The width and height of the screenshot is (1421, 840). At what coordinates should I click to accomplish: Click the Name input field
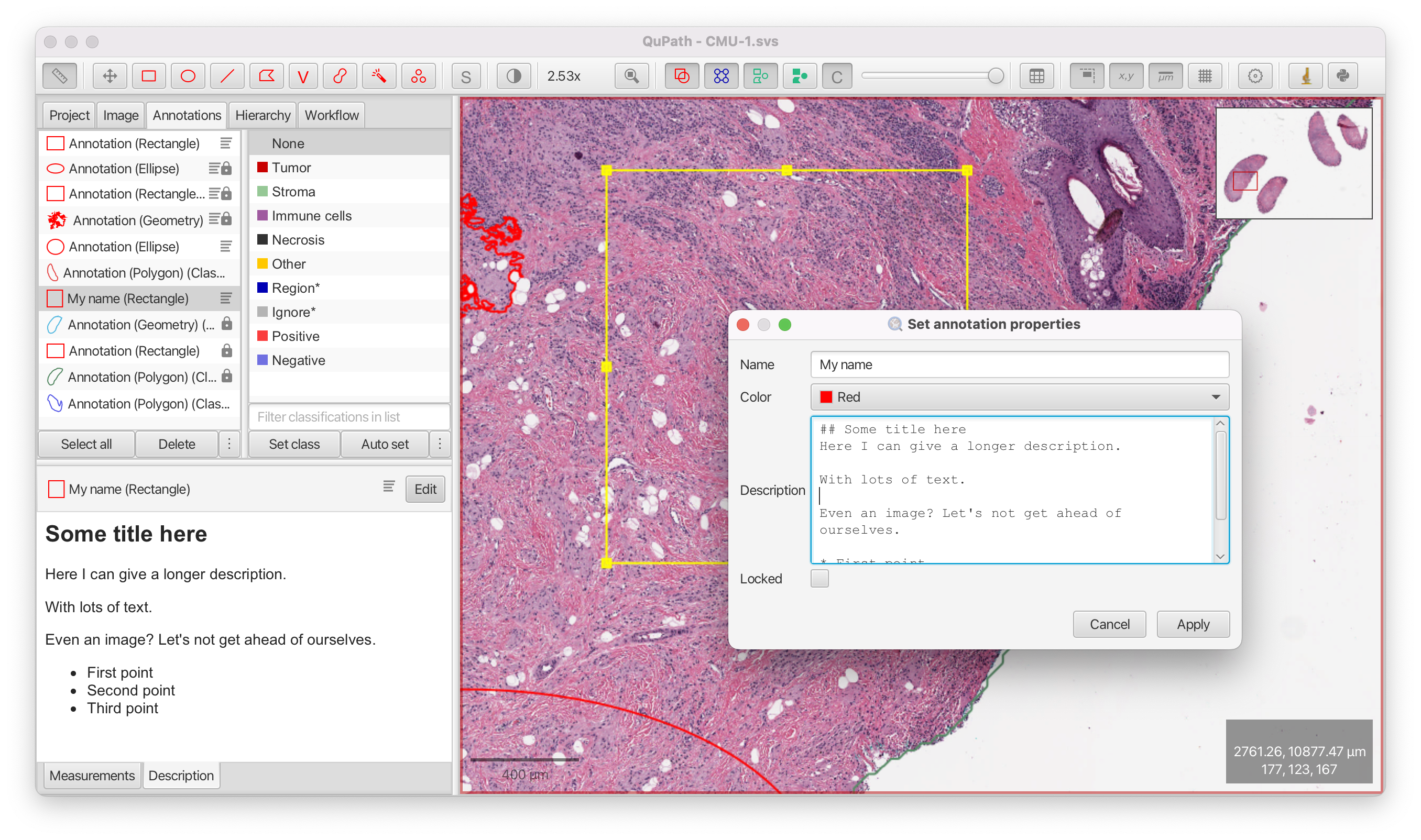coord(1020,364)
